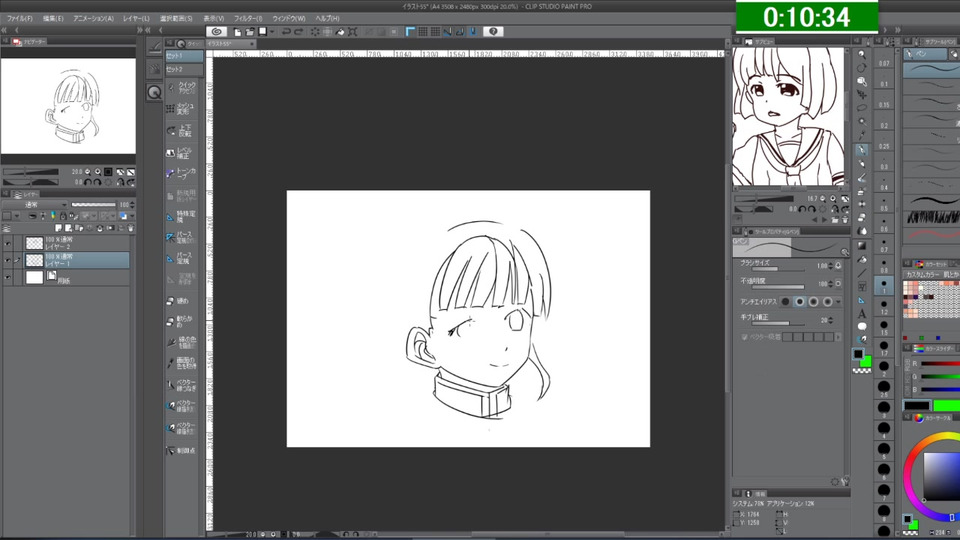Image resolution: width=960 pixels, height=540 pixels.
Task: Open the ウィンドウ(W) menu
Action: (289, 19)
